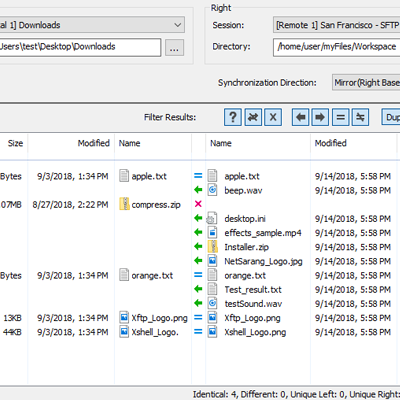400x400 pixels.
Task: Click the red X marker for compress.zip
Action: (198, 204)
